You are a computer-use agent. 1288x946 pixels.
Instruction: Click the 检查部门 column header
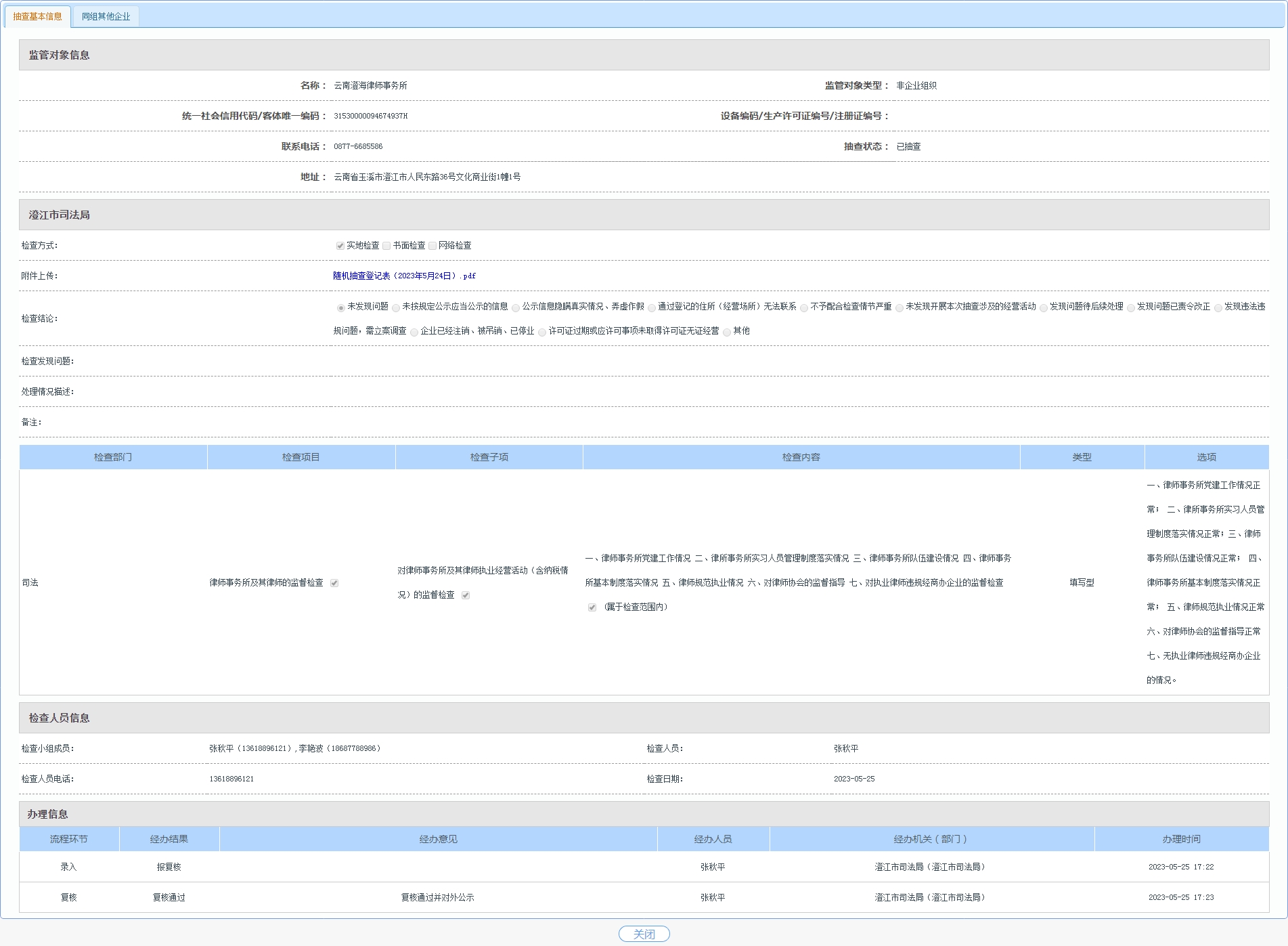113,457
